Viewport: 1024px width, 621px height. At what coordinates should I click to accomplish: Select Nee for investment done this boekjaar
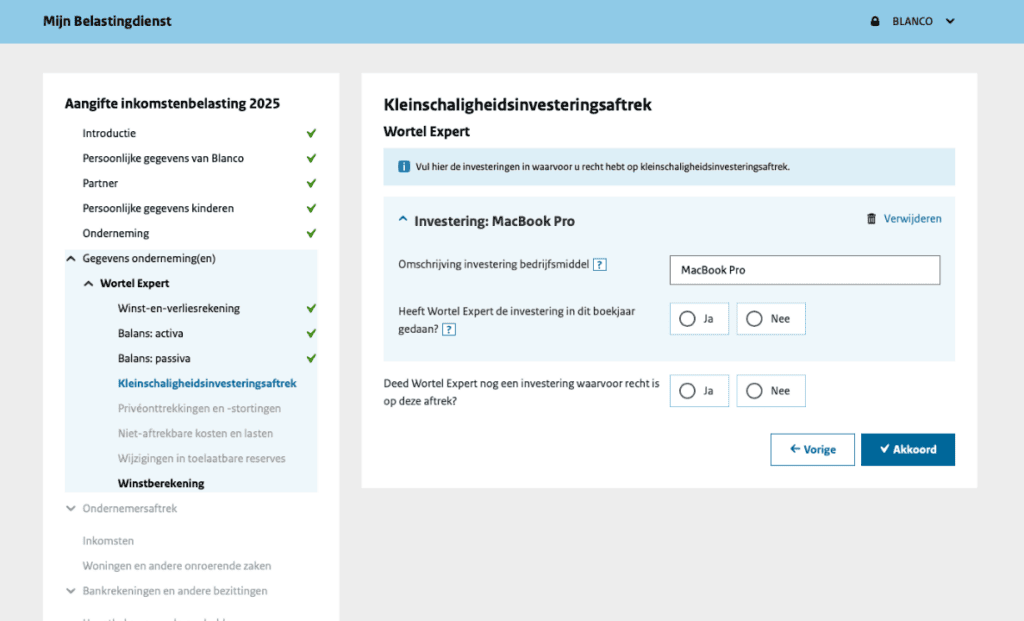[x=755, y=319]
